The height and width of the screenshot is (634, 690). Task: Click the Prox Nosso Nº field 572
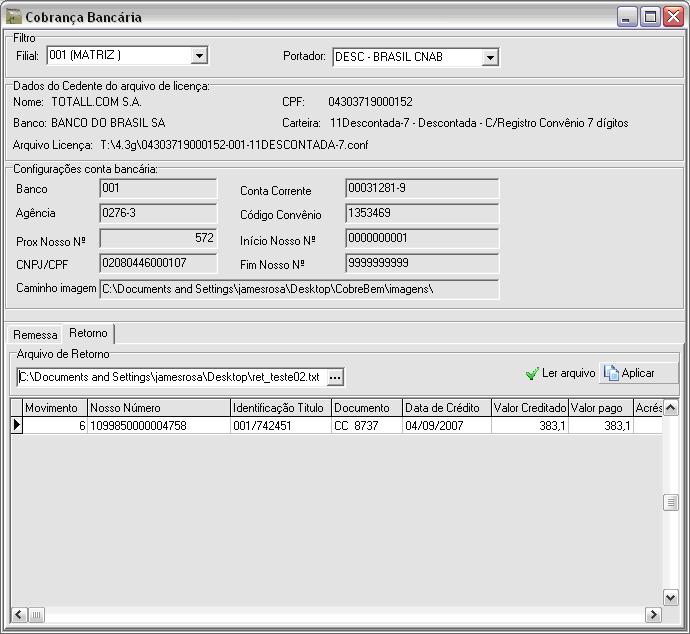158,238
